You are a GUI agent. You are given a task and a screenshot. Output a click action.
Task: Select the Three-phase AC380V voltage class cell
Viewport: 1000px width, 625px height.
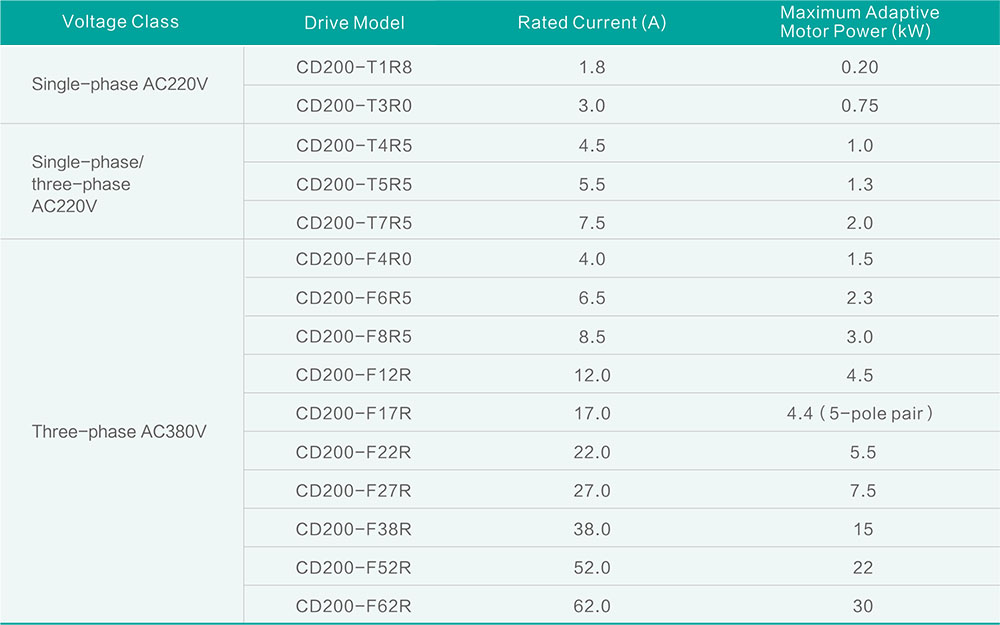(x=120, y=432)
